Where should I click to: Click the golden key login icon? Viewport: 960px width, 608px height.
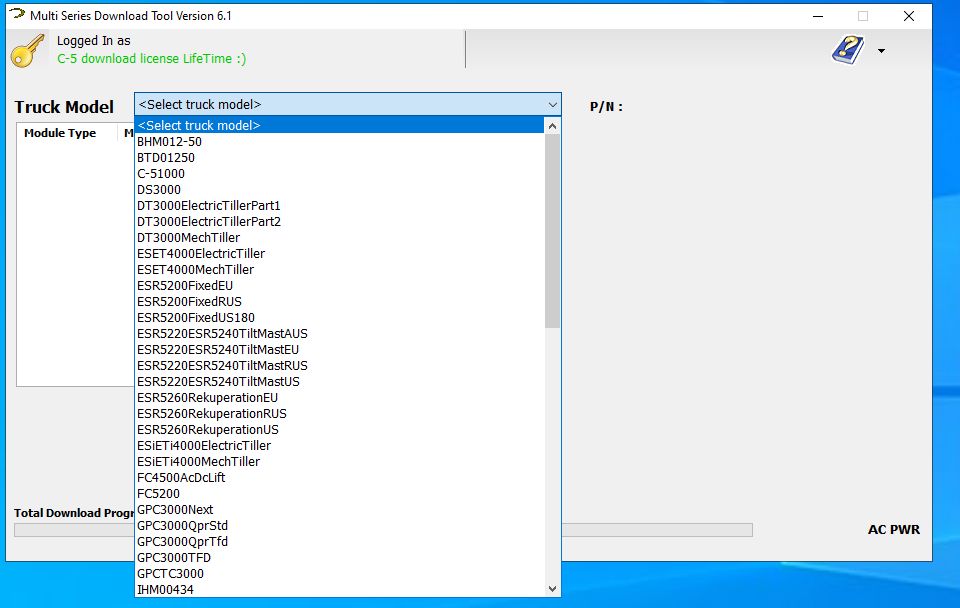click(x=28, y=51)
